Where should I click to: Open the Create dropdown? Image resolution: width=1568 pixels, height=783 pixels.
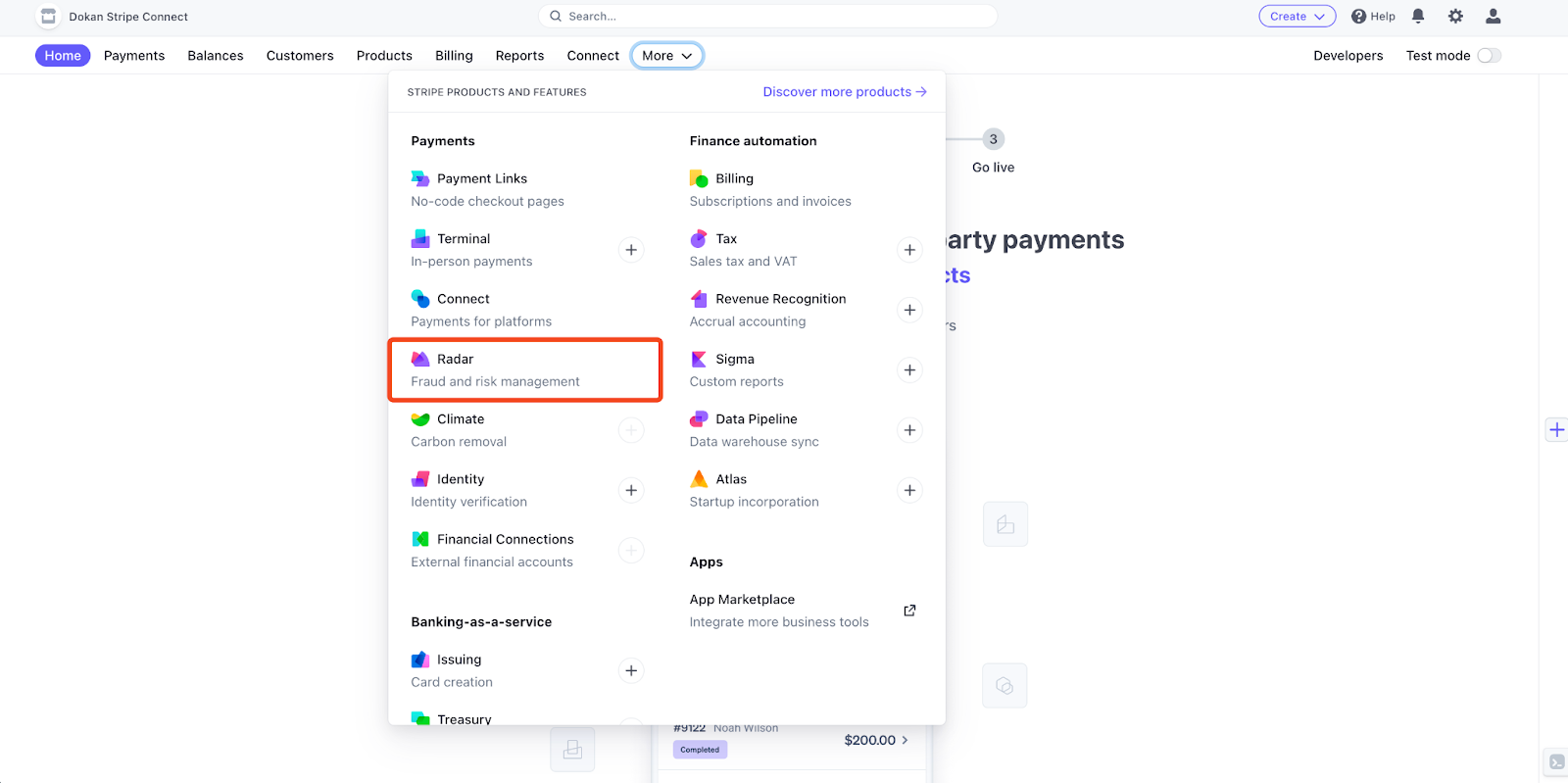1297,16
